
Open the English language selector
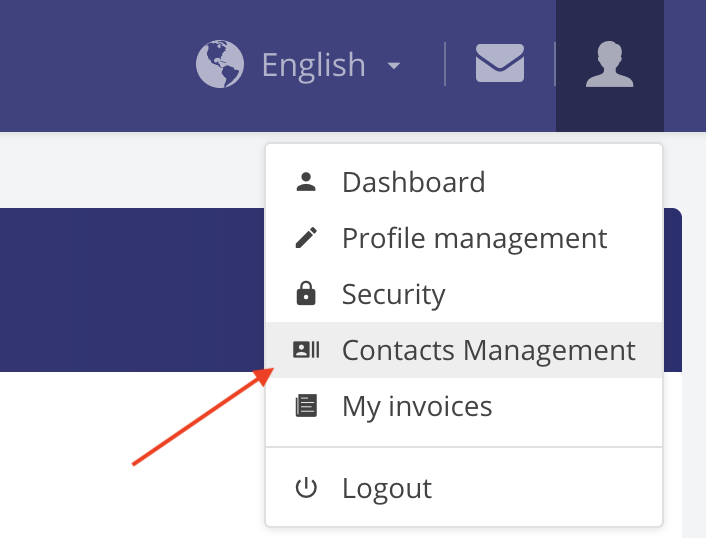click(x=298, y=64)
